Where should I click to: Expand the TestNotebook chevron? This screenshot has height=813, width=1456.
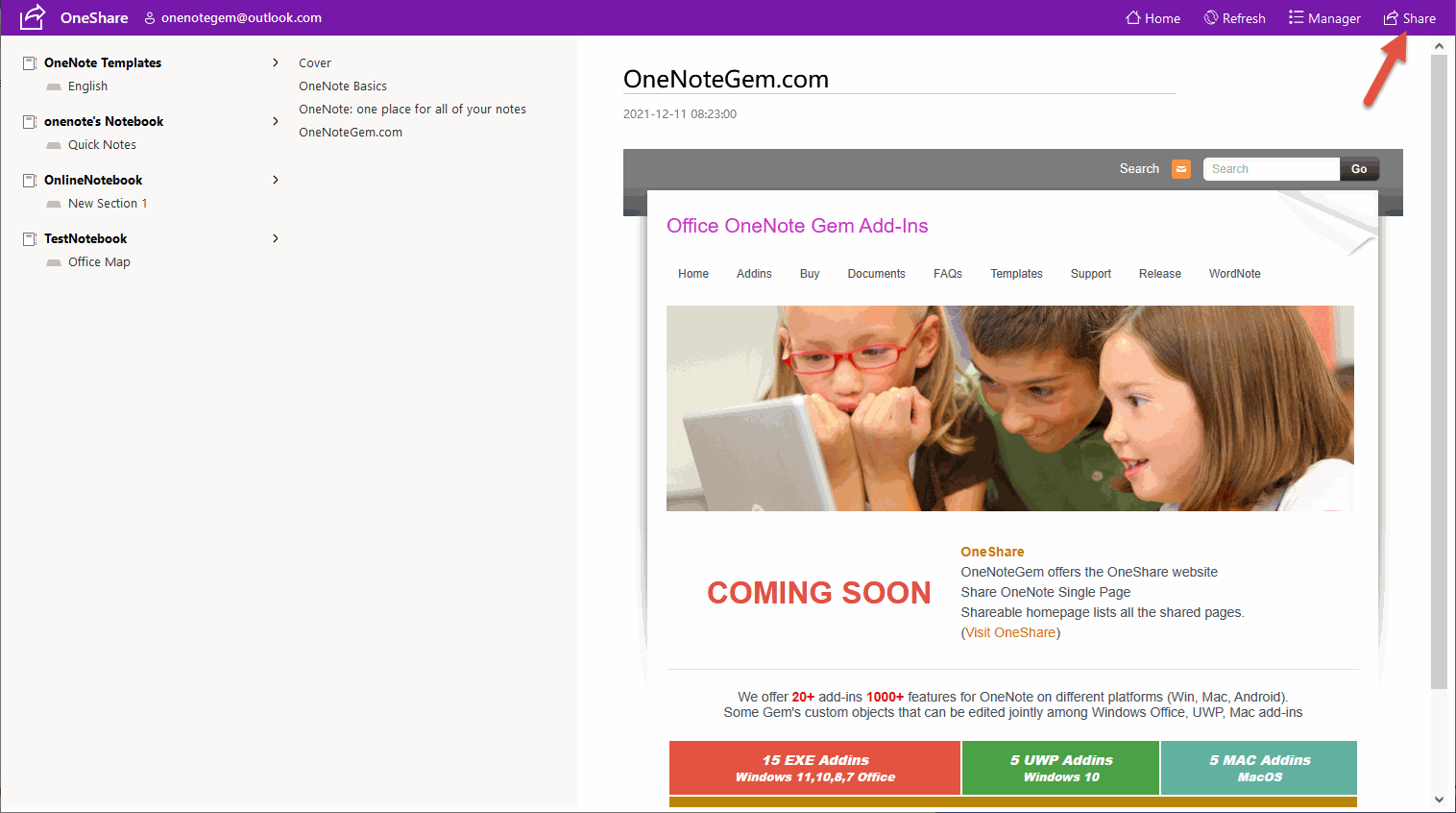(x=276, y=238)
